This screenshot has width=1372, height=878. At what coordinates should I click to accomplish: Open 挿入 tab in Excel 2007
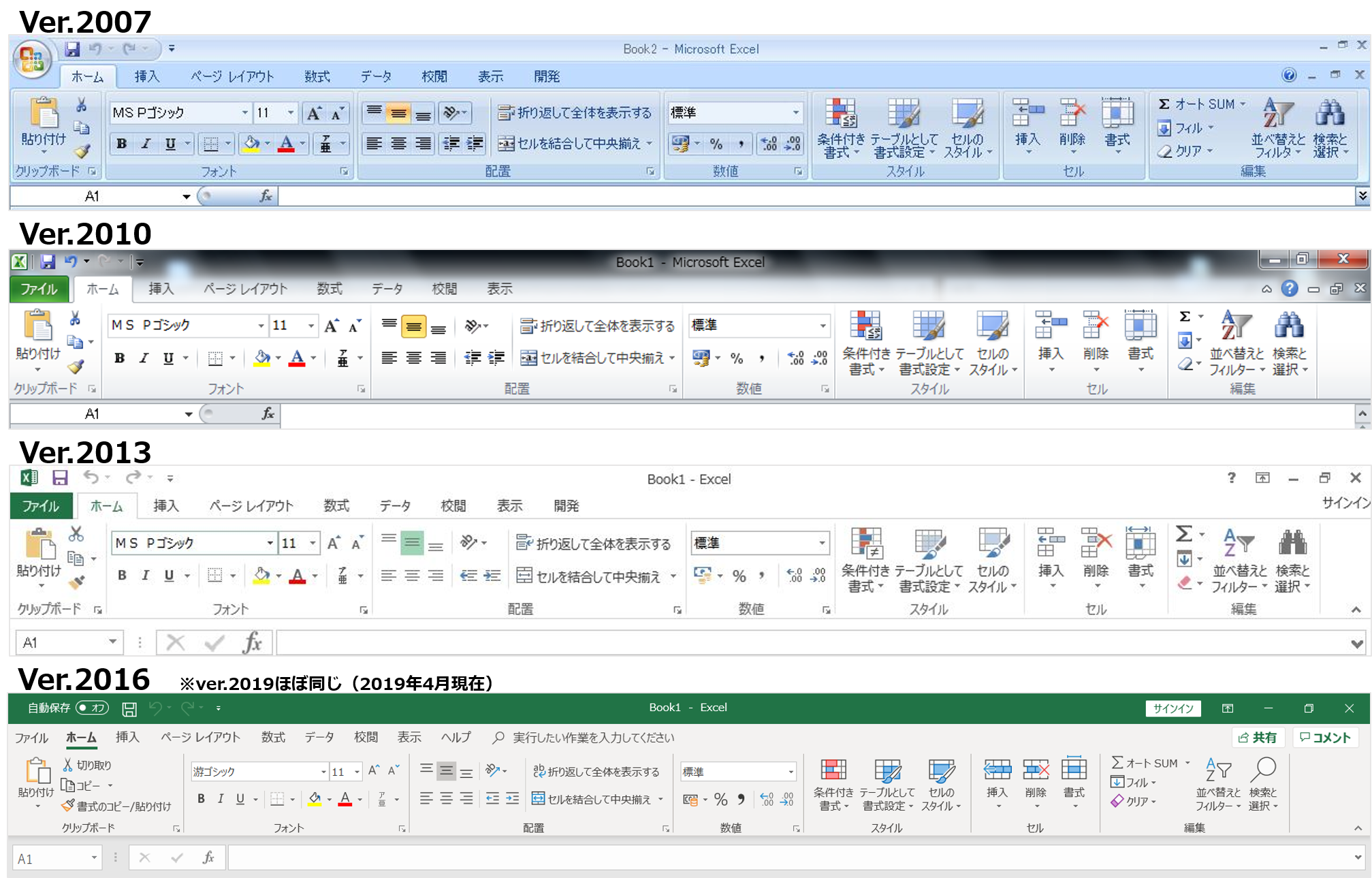click(146, 76)
